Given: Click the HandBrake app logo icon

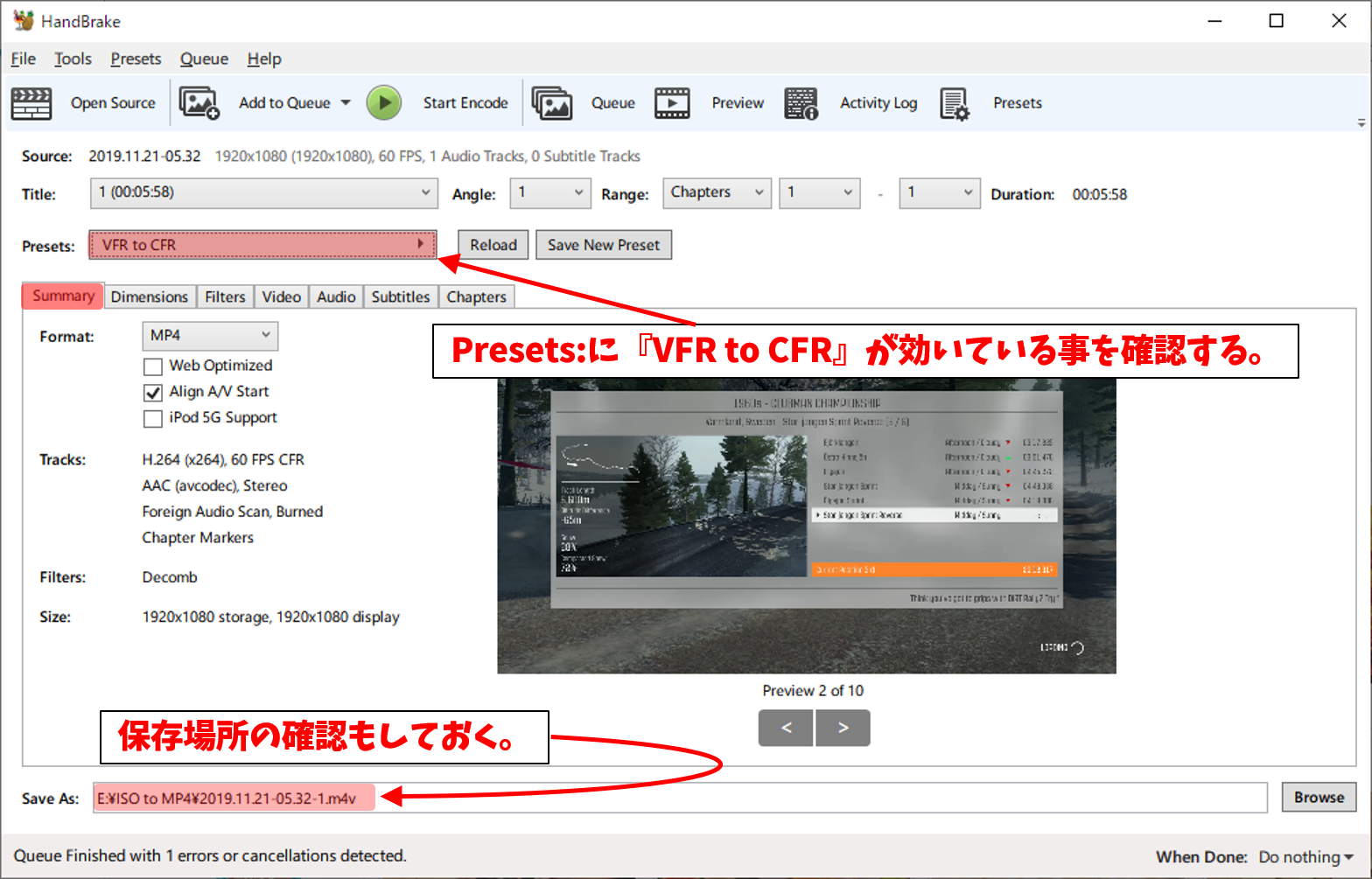Looking at the screenshot, I should pos(23,21).
